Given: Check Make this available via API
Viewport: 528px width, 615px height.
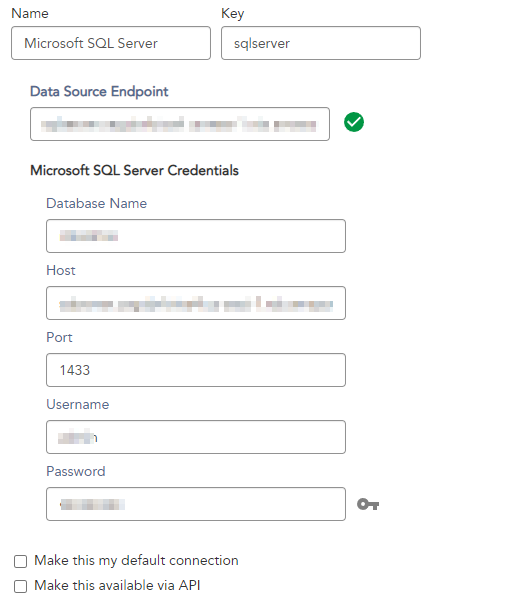Looking at the screenshot, I should click(x=20, y=586).
